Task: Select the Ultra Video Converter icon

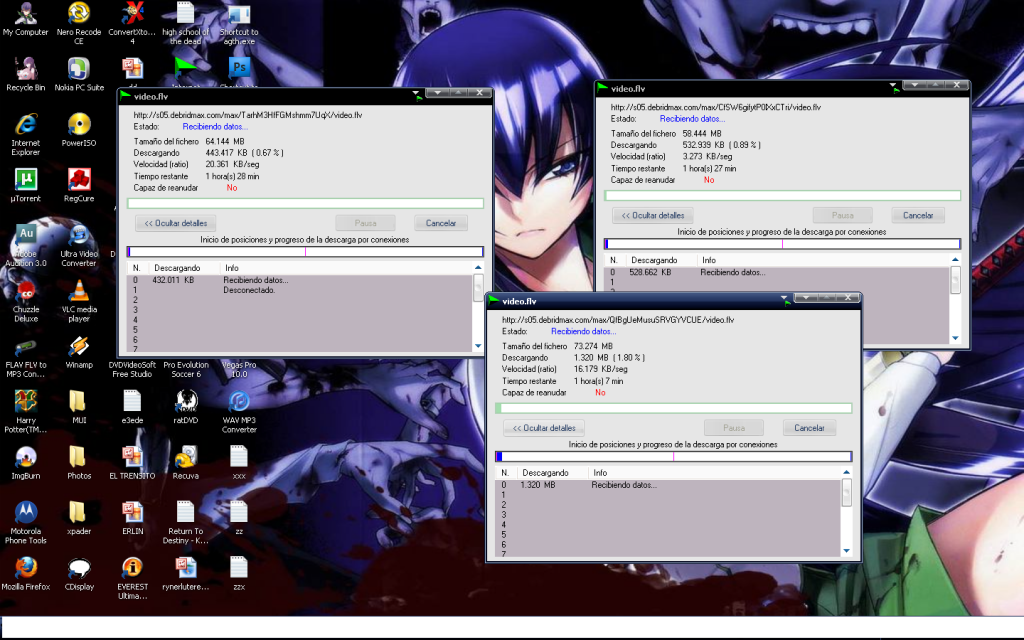Action: (x=79, y=245)
